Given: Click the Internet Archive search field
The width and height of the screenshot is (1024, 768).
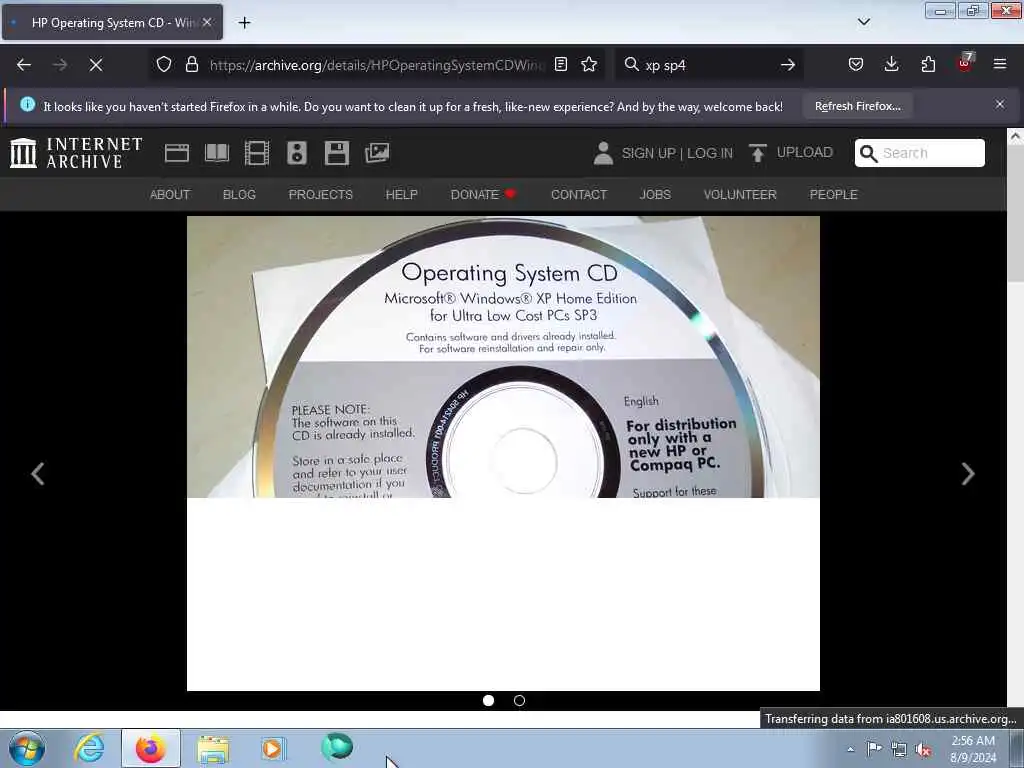Looking at the screenshot, I should (920, 153).
